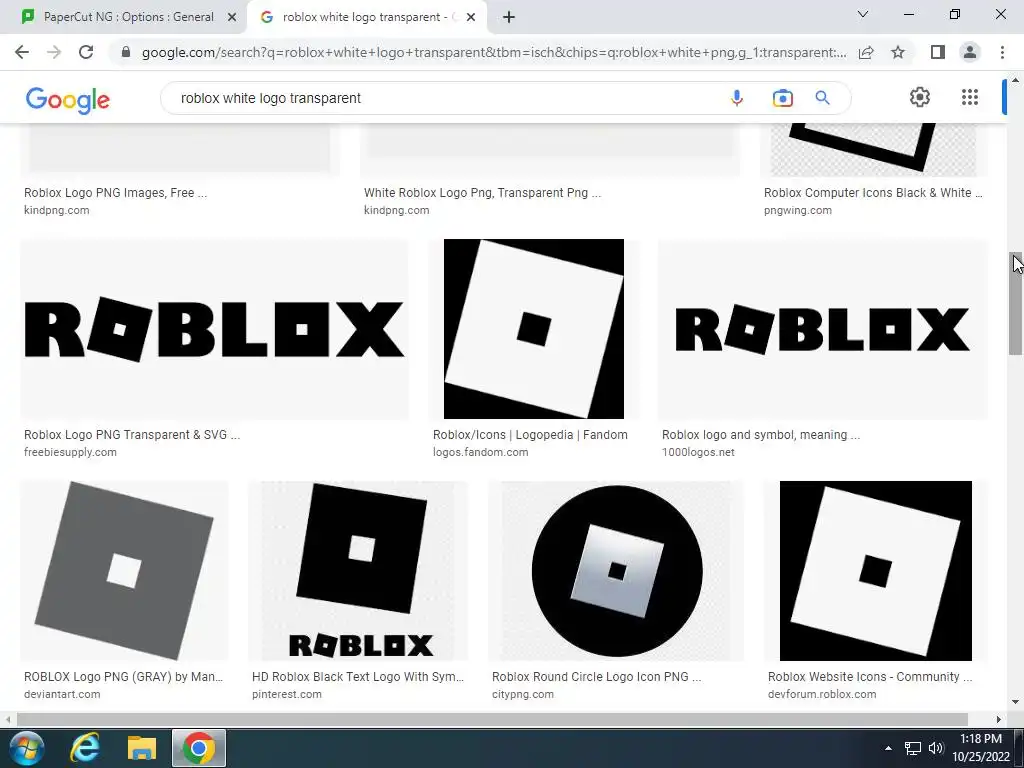Open the pinterest black text logo image

click(x=358, y=571)
